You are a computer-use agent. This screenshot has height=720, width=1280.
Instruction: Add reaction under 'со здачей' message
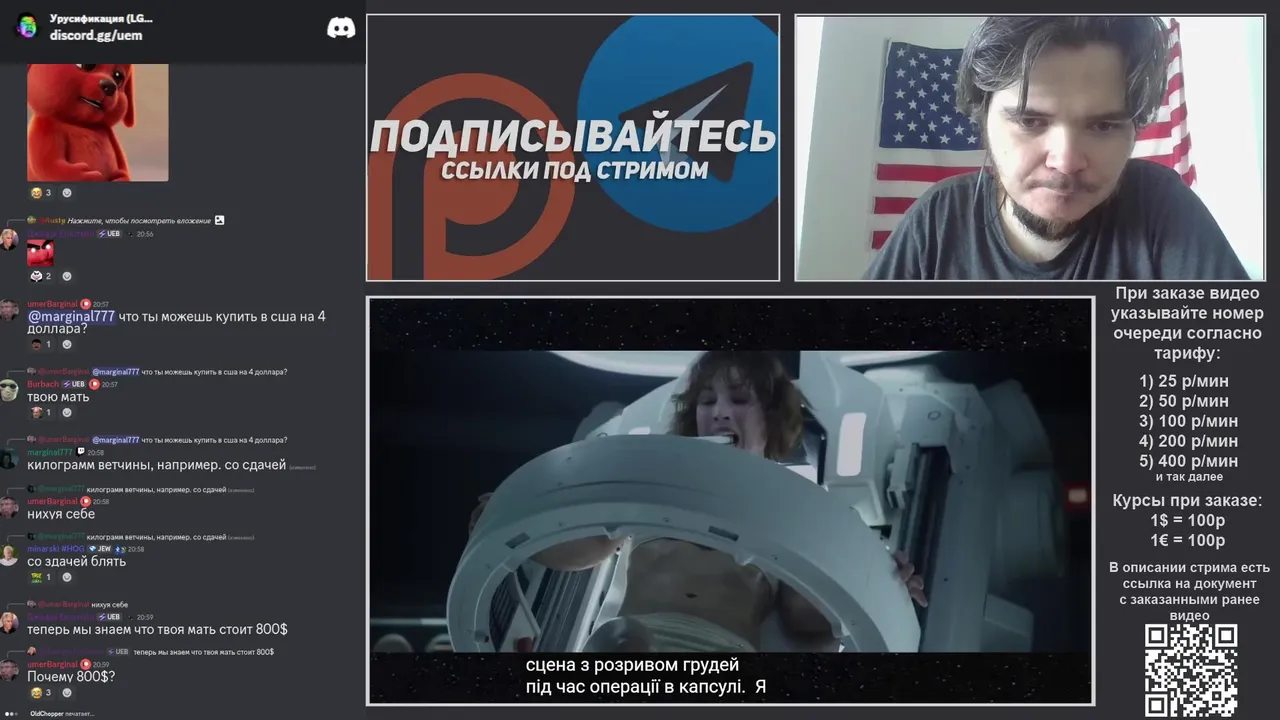[67, 577]
